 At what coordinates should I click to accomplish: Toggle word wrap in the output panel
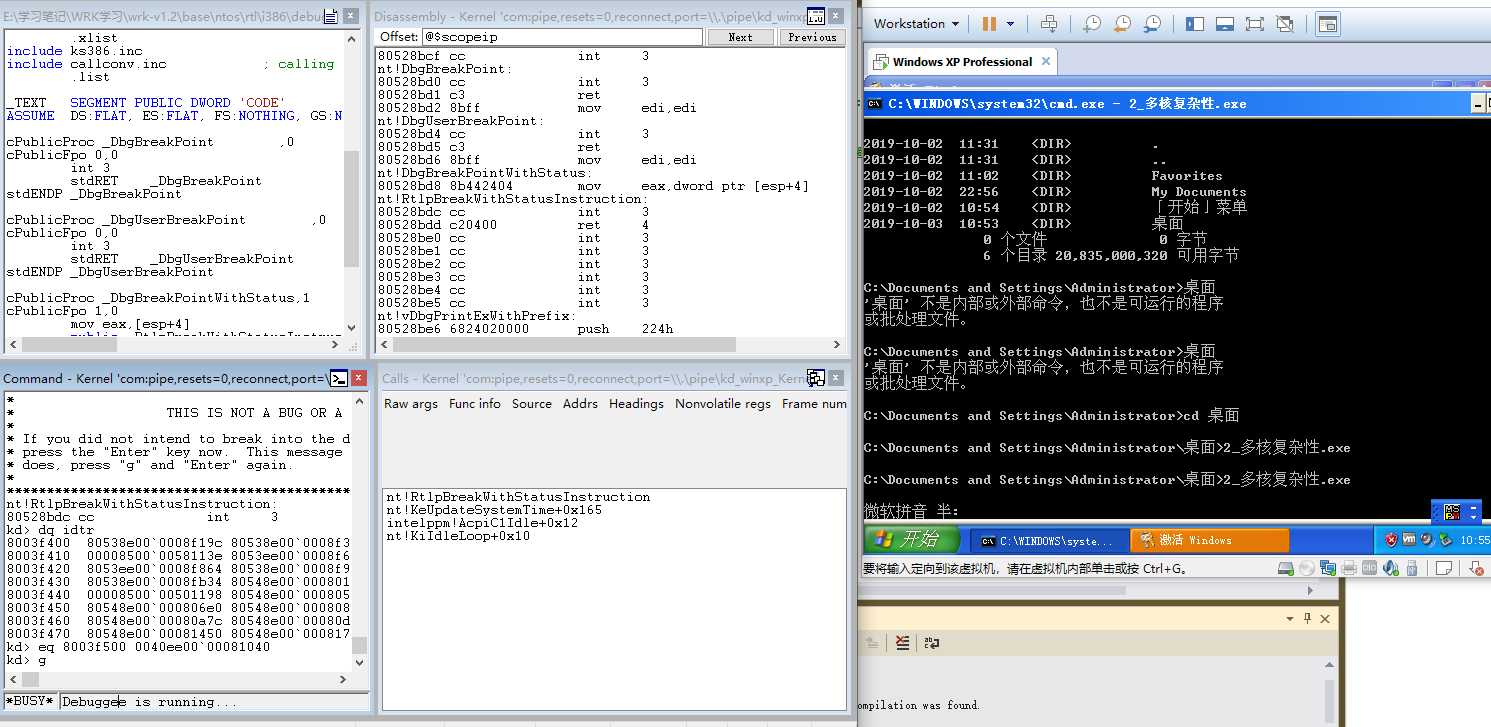(x=931, y=643)
